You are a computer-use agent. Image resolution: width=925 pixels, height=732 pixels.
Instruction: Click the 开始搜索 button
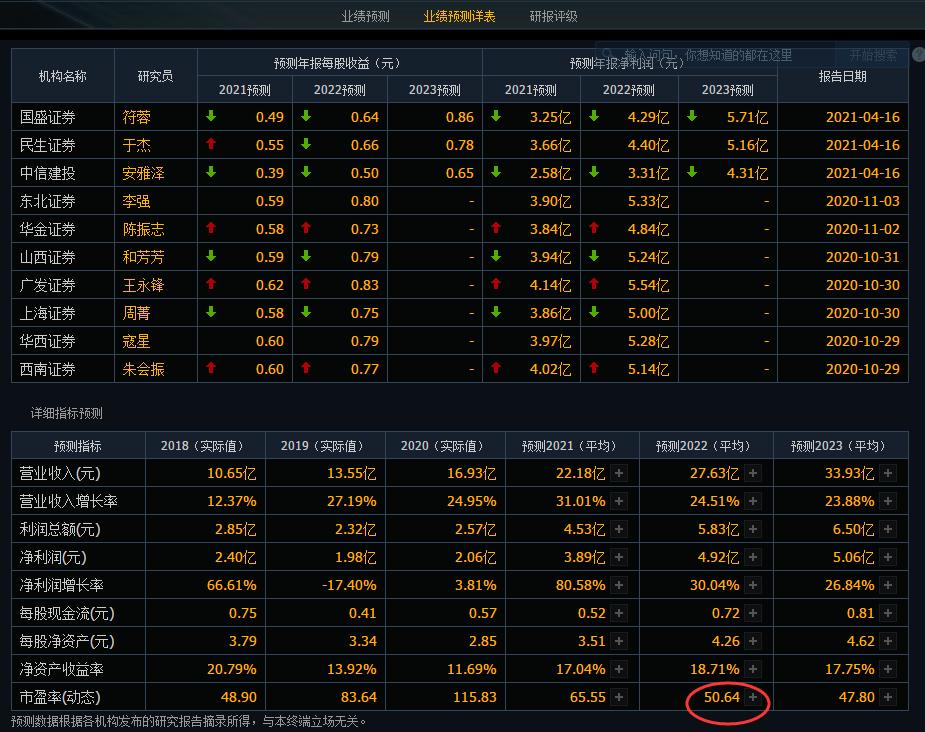[x=872, y=55]
